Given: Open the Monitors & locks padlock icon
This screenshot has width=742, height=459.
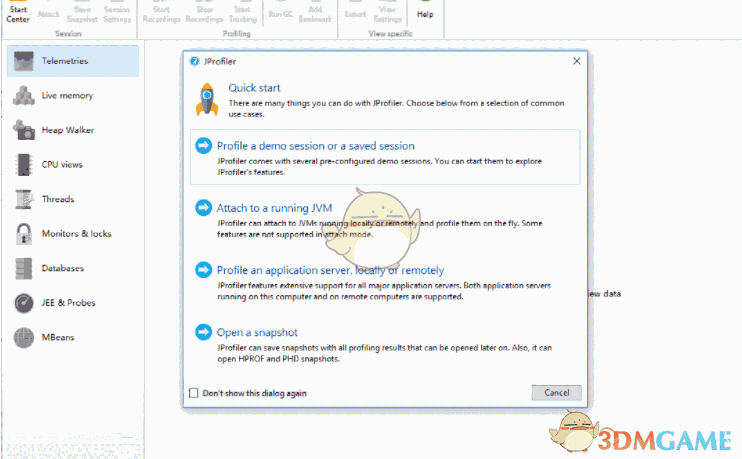Looking at the screenshot, I should (x=23, y=234).
